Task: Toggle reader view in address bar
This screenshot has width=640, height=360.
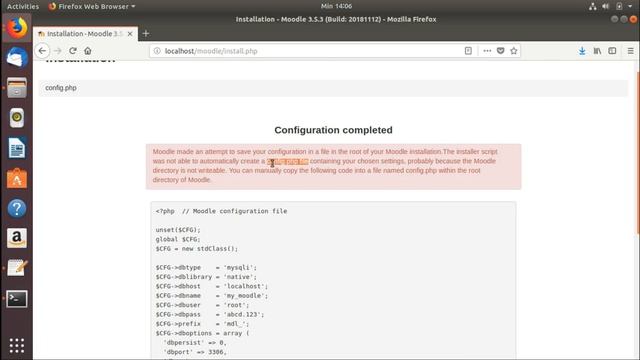Action: (x=468, y=51)
